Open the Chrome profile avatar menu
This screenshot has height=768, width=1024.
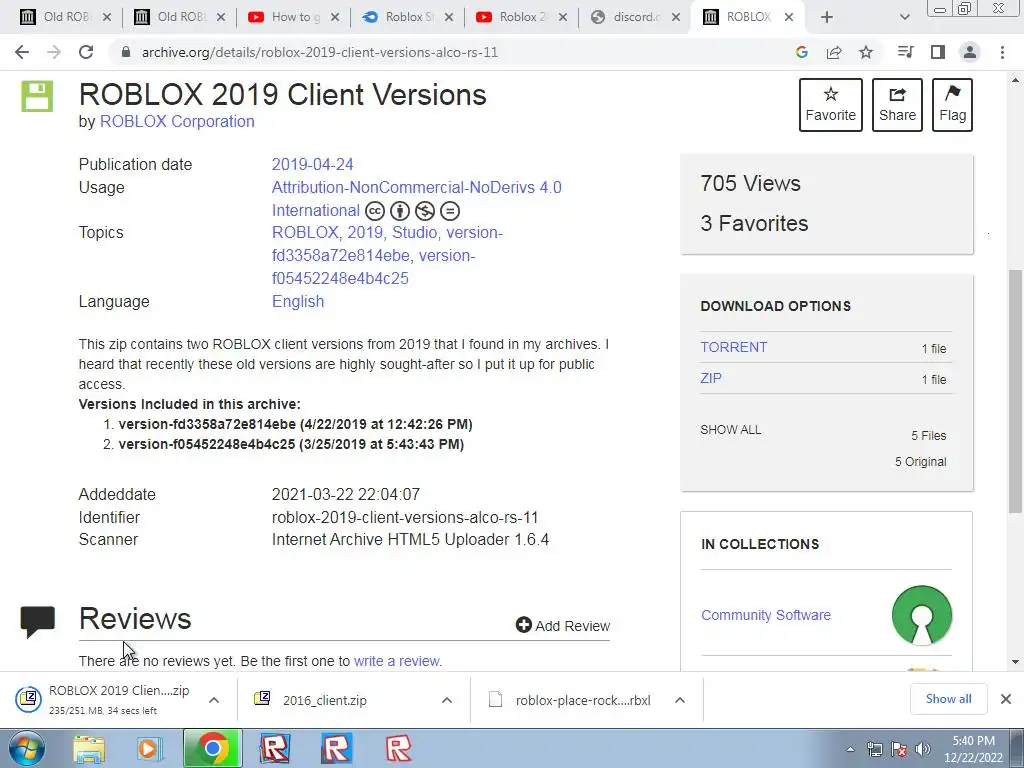coord(970,52)
